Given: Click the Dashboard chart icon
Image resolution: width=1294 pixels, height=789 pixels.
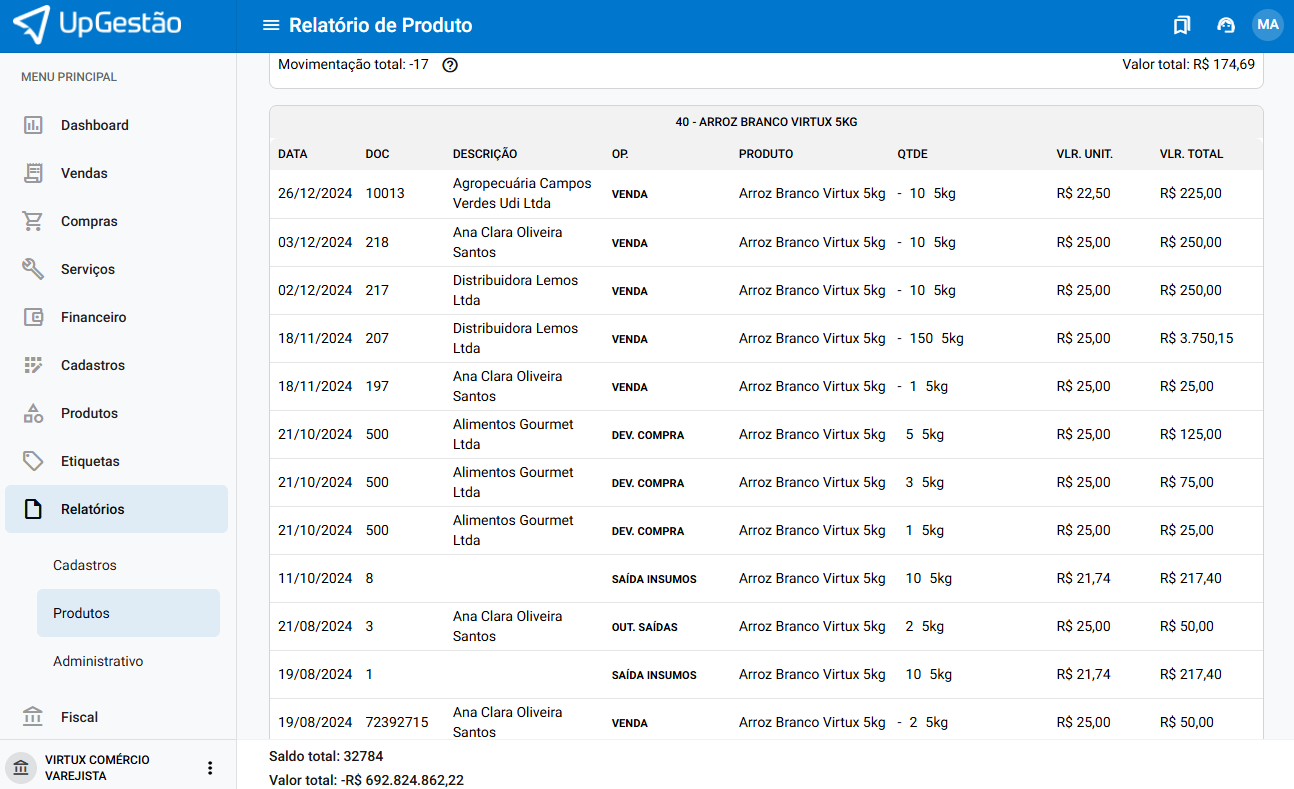Looking at the screenshot, I should point(33,125).
